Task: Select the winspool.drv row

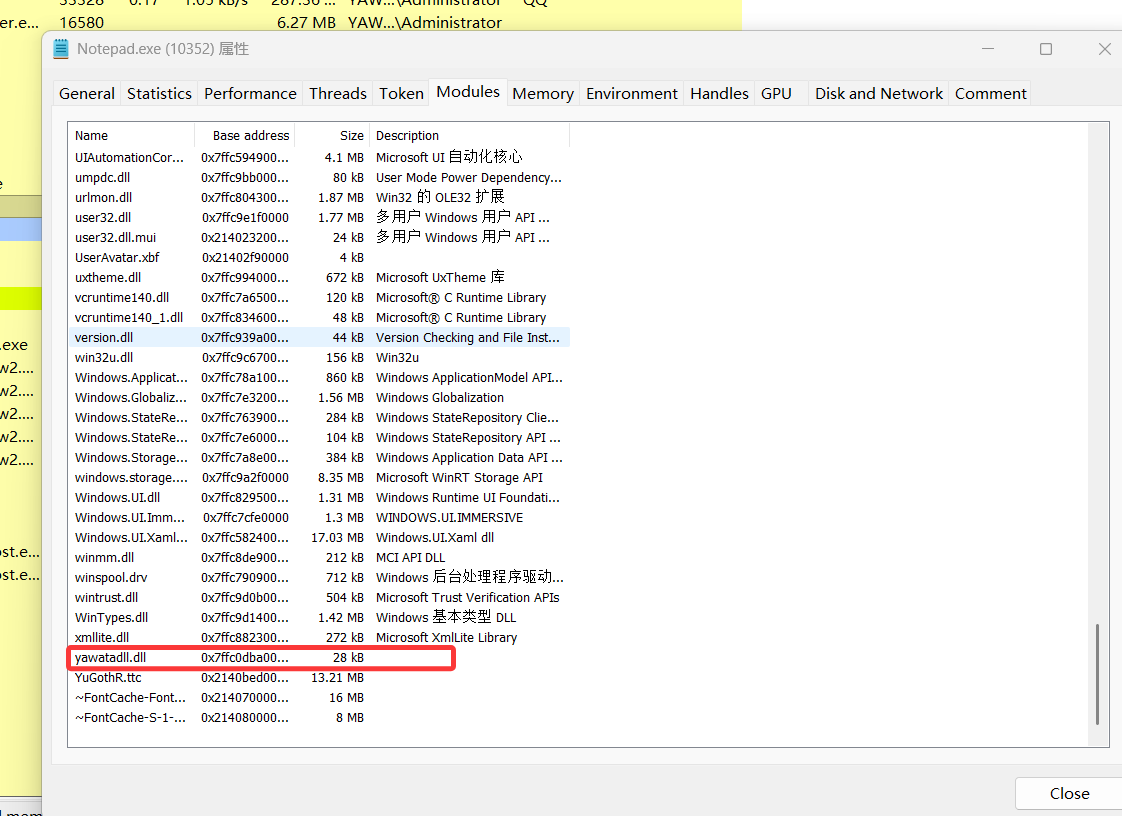Action: pos(319,578)
